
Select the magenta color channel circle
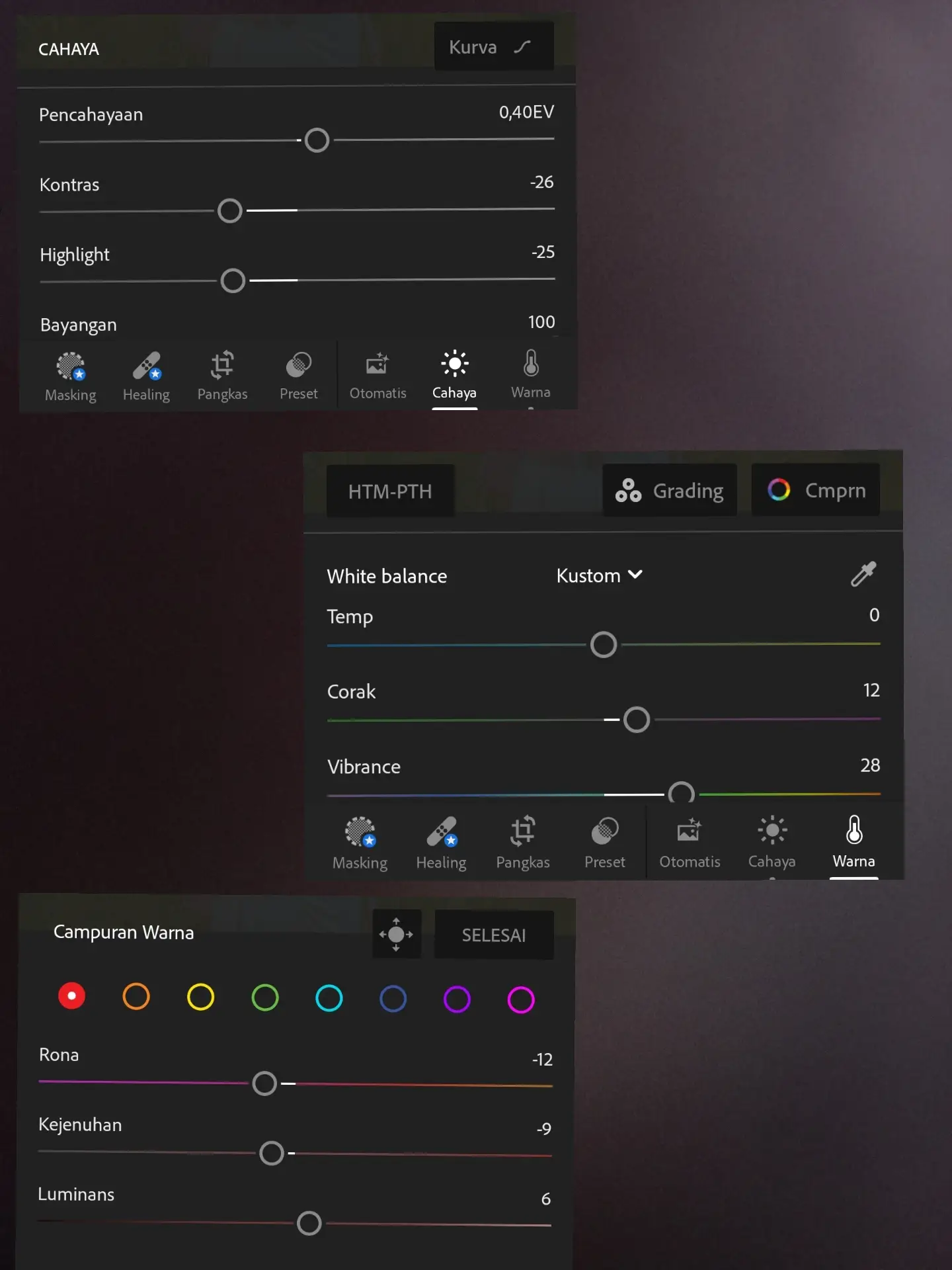tap(521, 999)
